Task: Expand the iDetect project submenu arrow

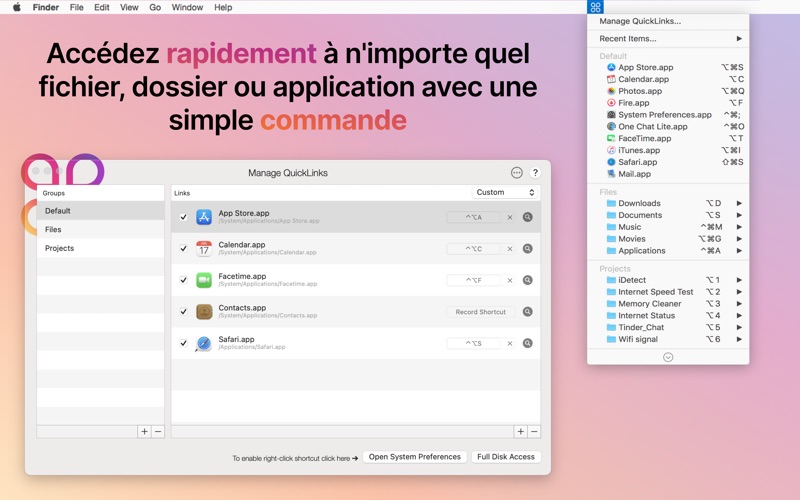Action: point(739,280)
